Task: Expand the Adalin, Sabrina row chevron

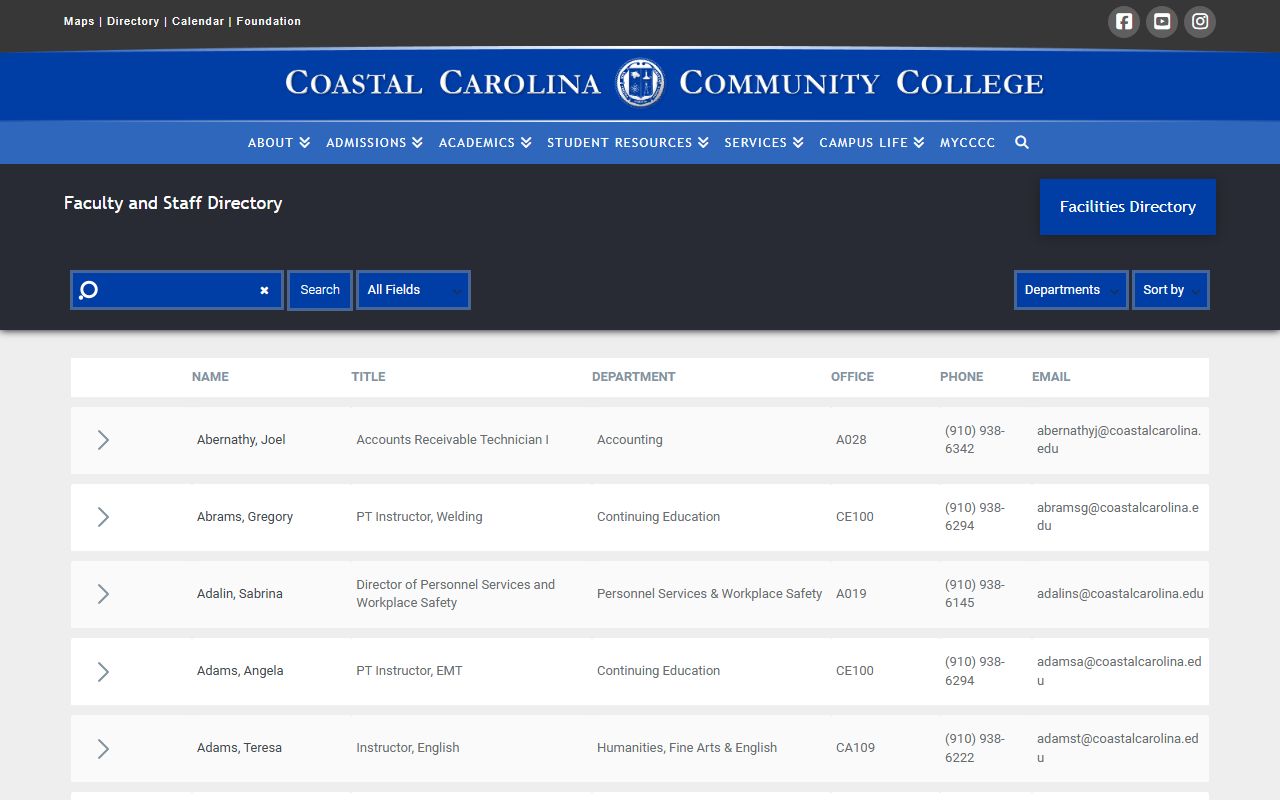Action: coord(103,594)
